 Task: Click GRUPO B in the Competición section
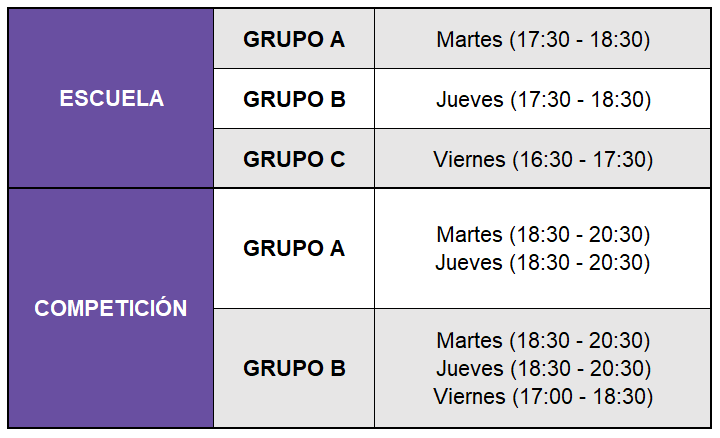[294, 368]
